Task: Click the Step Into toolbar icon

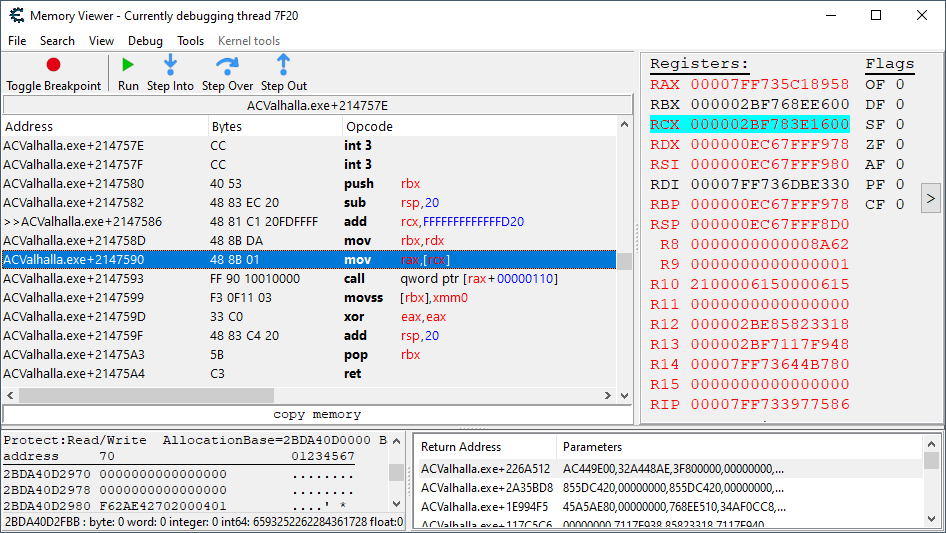Action: [170, 65]
